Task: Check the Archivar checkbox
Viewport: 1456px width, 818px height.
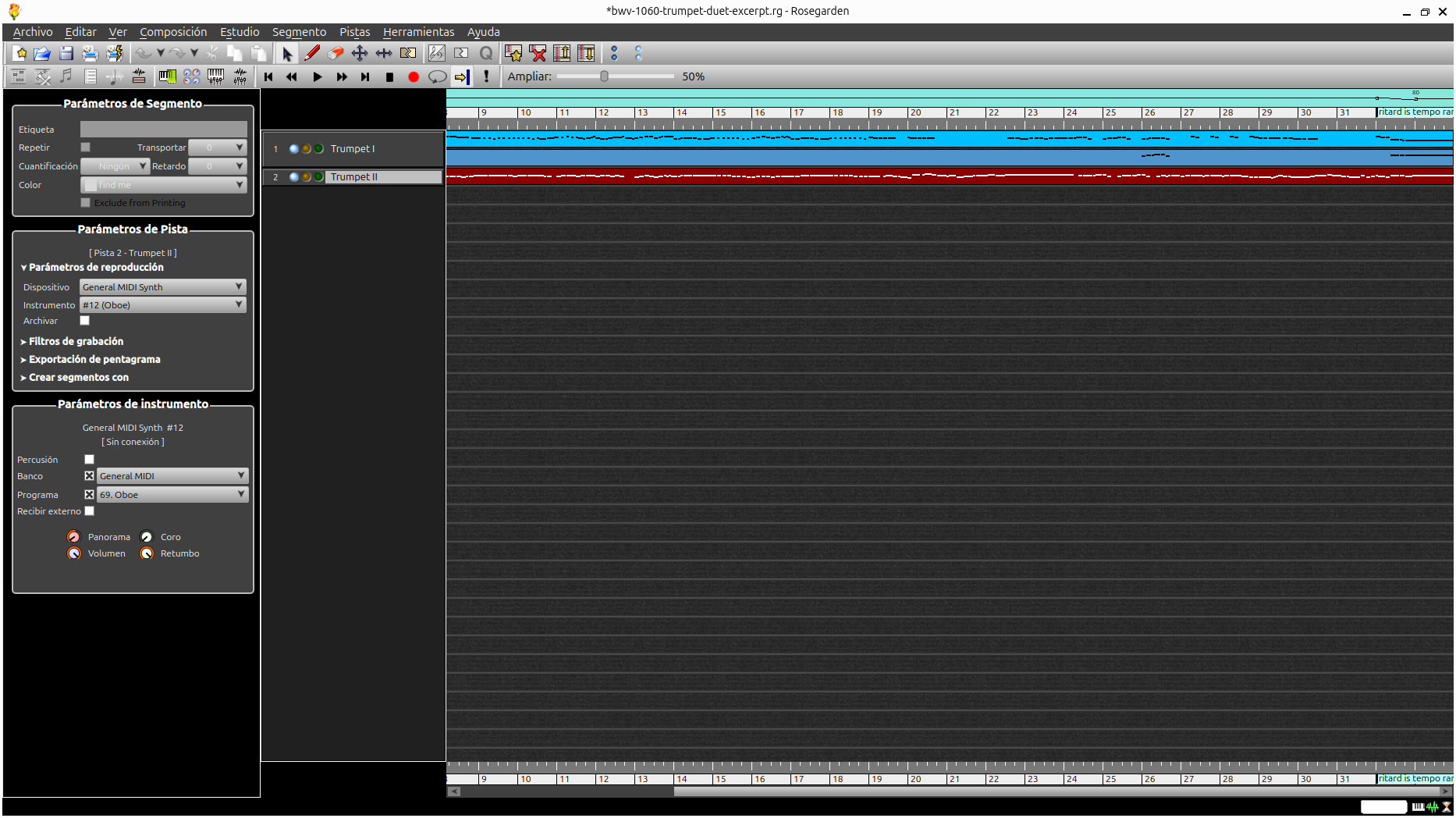Action: (x=85, y=321)
